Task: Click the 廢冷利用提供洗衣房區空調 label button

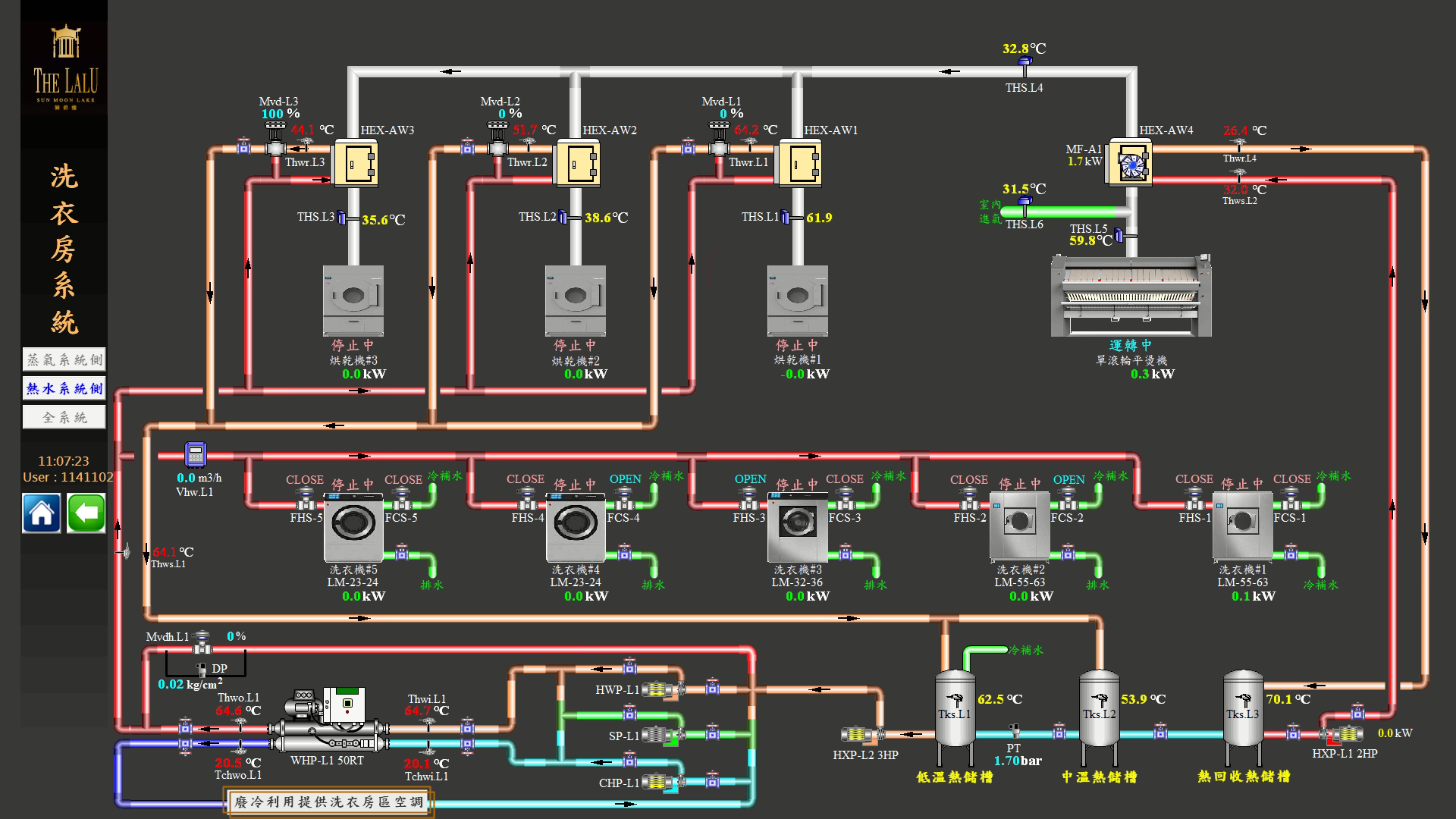Action: [x=328, y=802]
